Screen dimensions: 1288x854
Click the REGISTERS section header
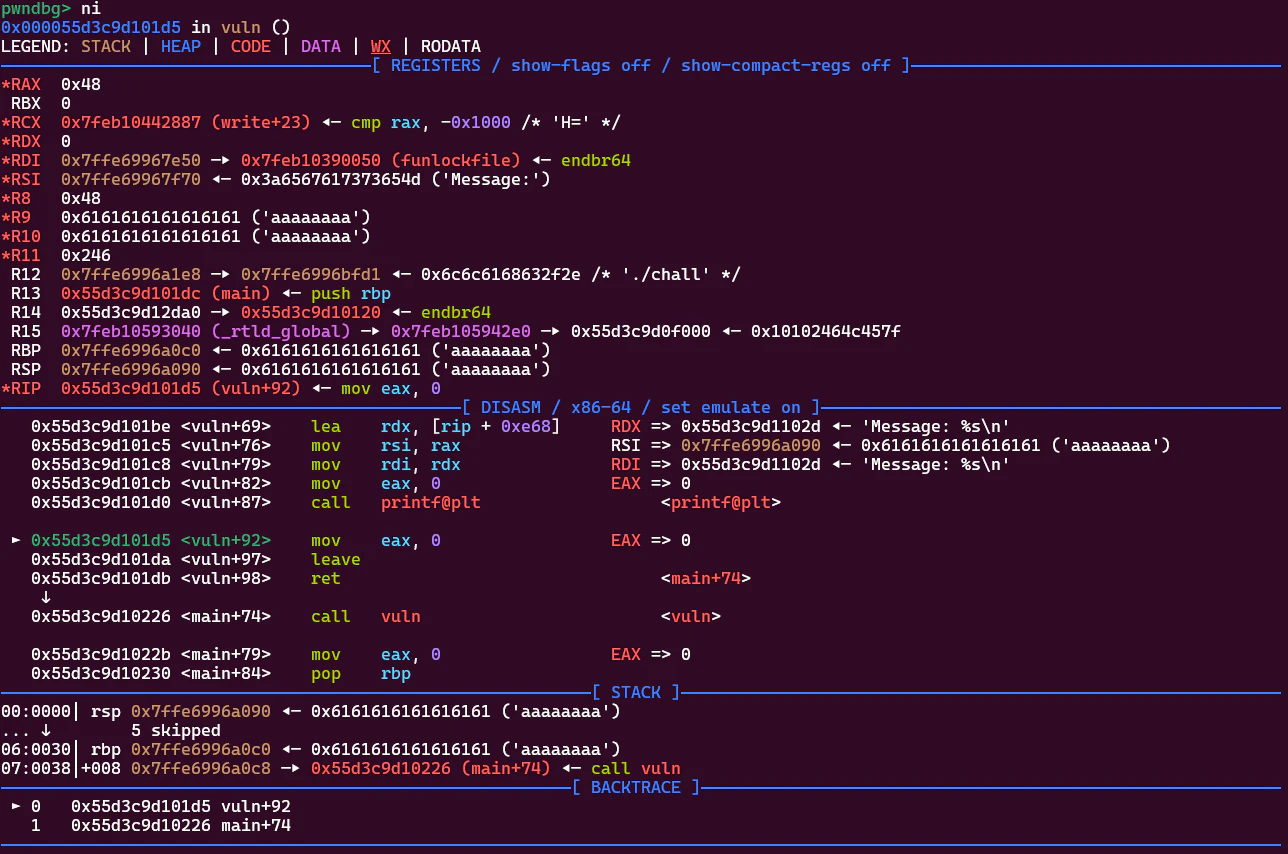point(435,65)
